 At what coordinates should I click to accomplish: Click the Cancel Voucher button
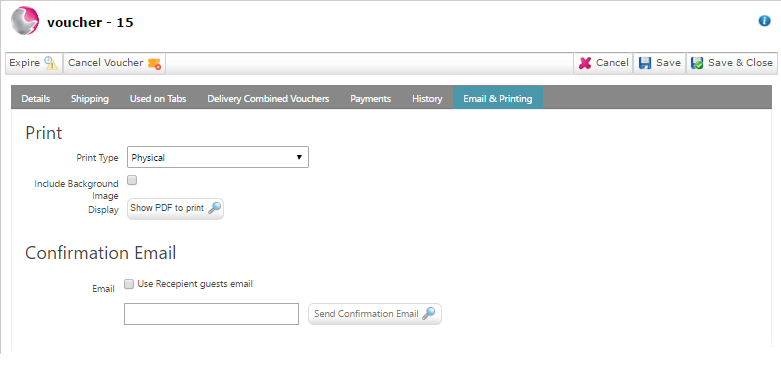tap(115, 63)
